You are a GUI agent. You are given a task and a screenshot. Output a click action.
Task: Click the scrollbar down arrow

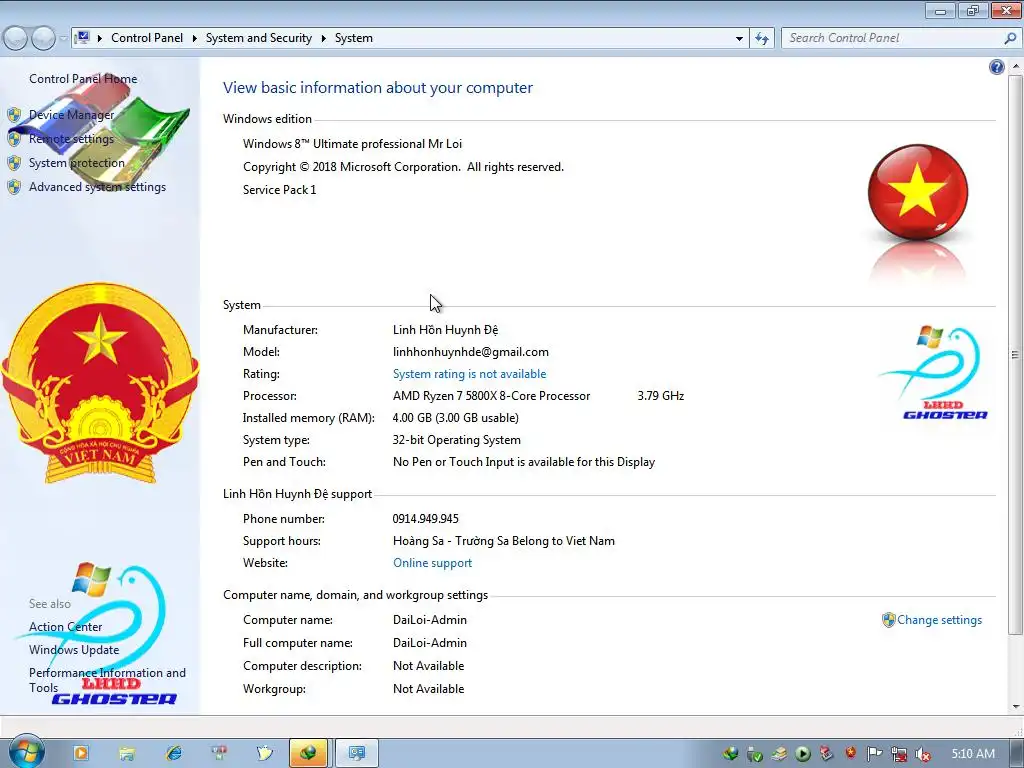[x=1015, y=707]
